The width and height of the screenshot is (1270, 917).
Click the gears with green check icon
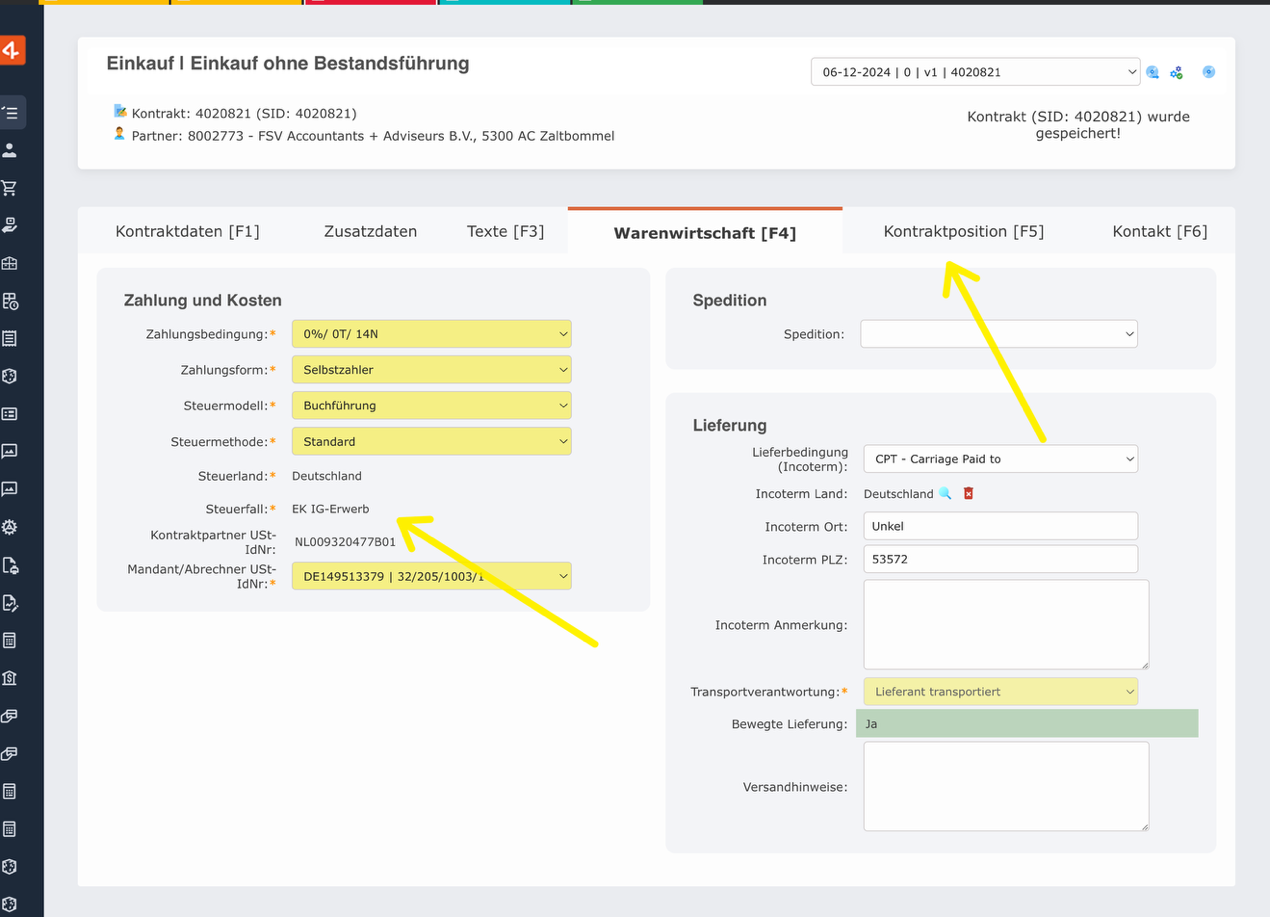point(1177,72)
